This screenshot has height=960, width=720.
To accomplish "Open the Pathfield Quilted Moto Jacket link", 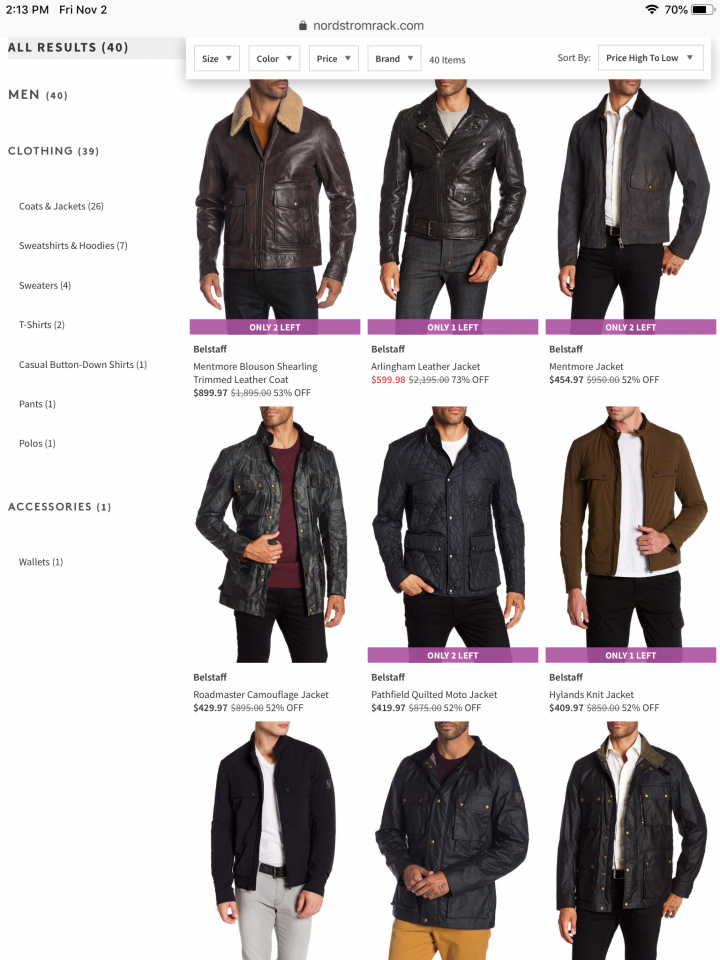I will [434, 694].
